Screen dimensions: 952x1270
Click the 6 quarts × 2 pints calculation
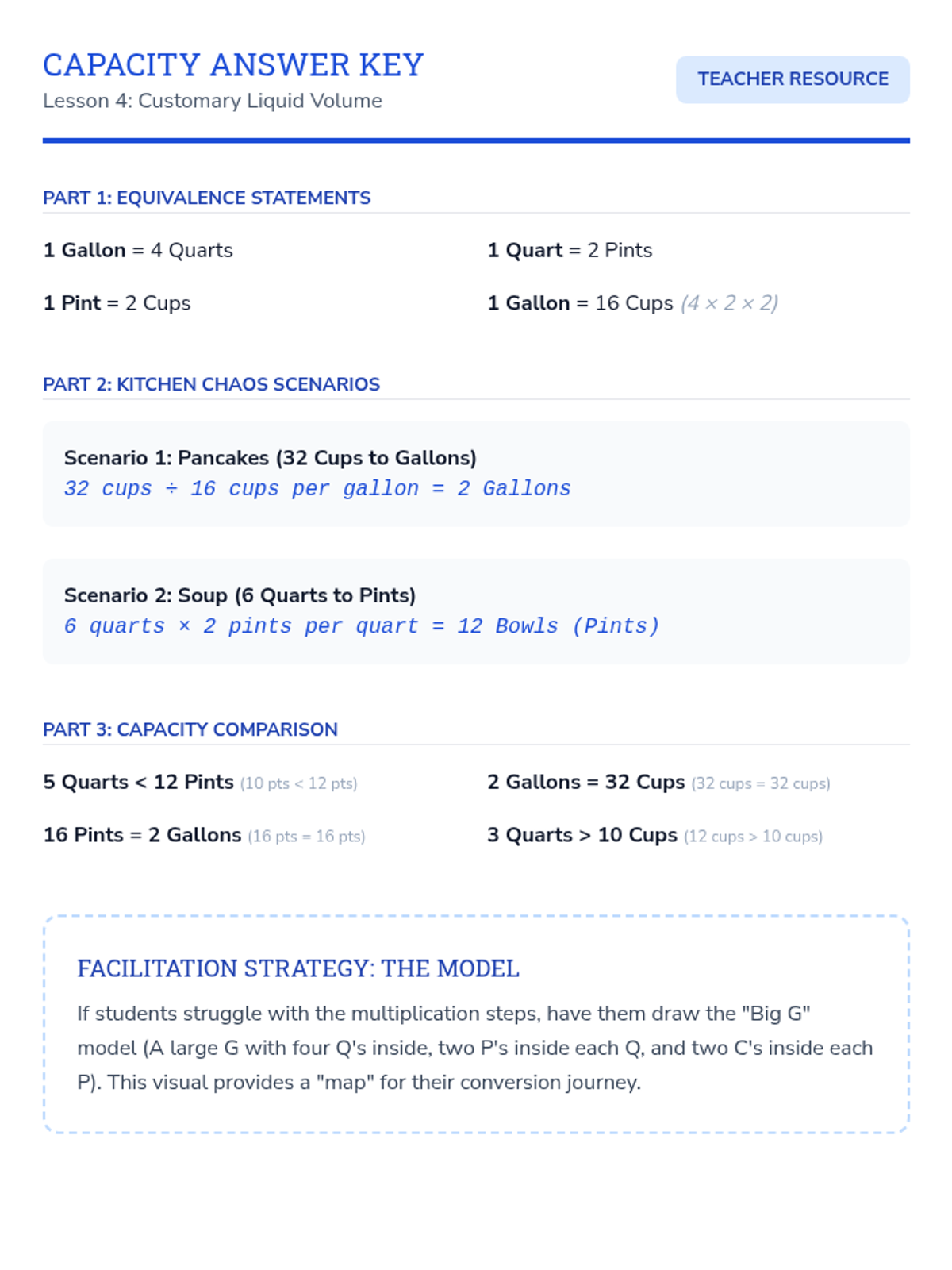[x=362, y=626]
